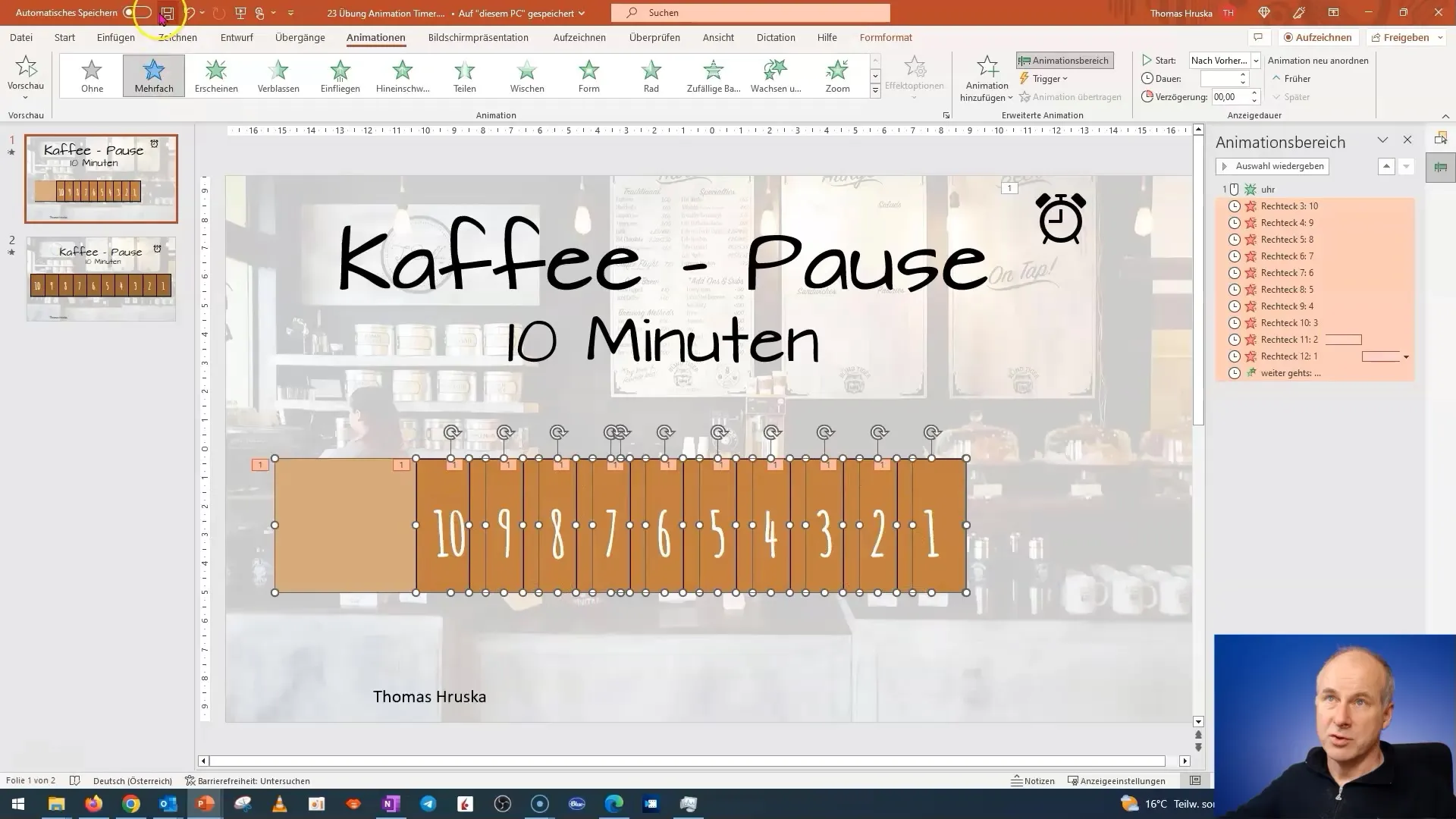Open the Freigeben dropdown arrow
Viewport: 1456px width, 819px height.
pos(1440,37)
